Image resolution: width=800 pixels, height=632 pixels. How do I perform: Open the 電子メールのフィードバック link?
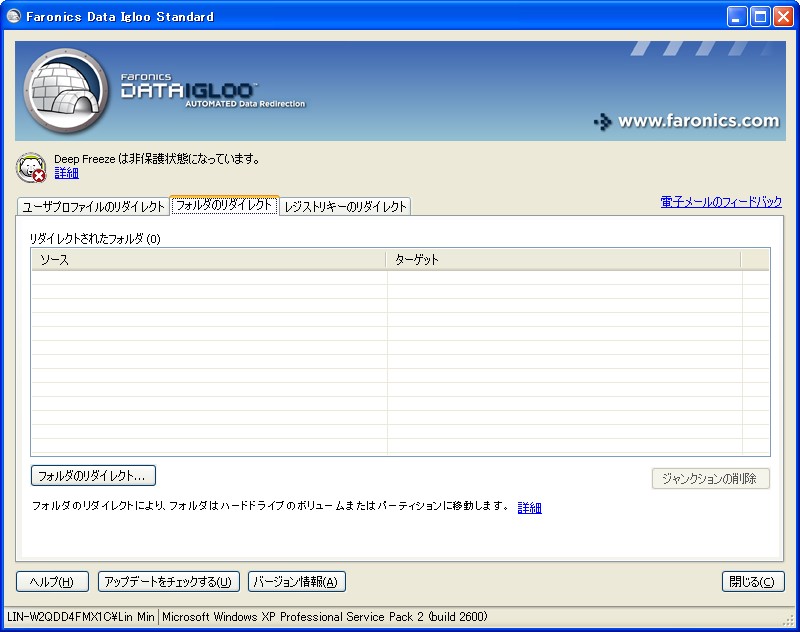(721, 202)
